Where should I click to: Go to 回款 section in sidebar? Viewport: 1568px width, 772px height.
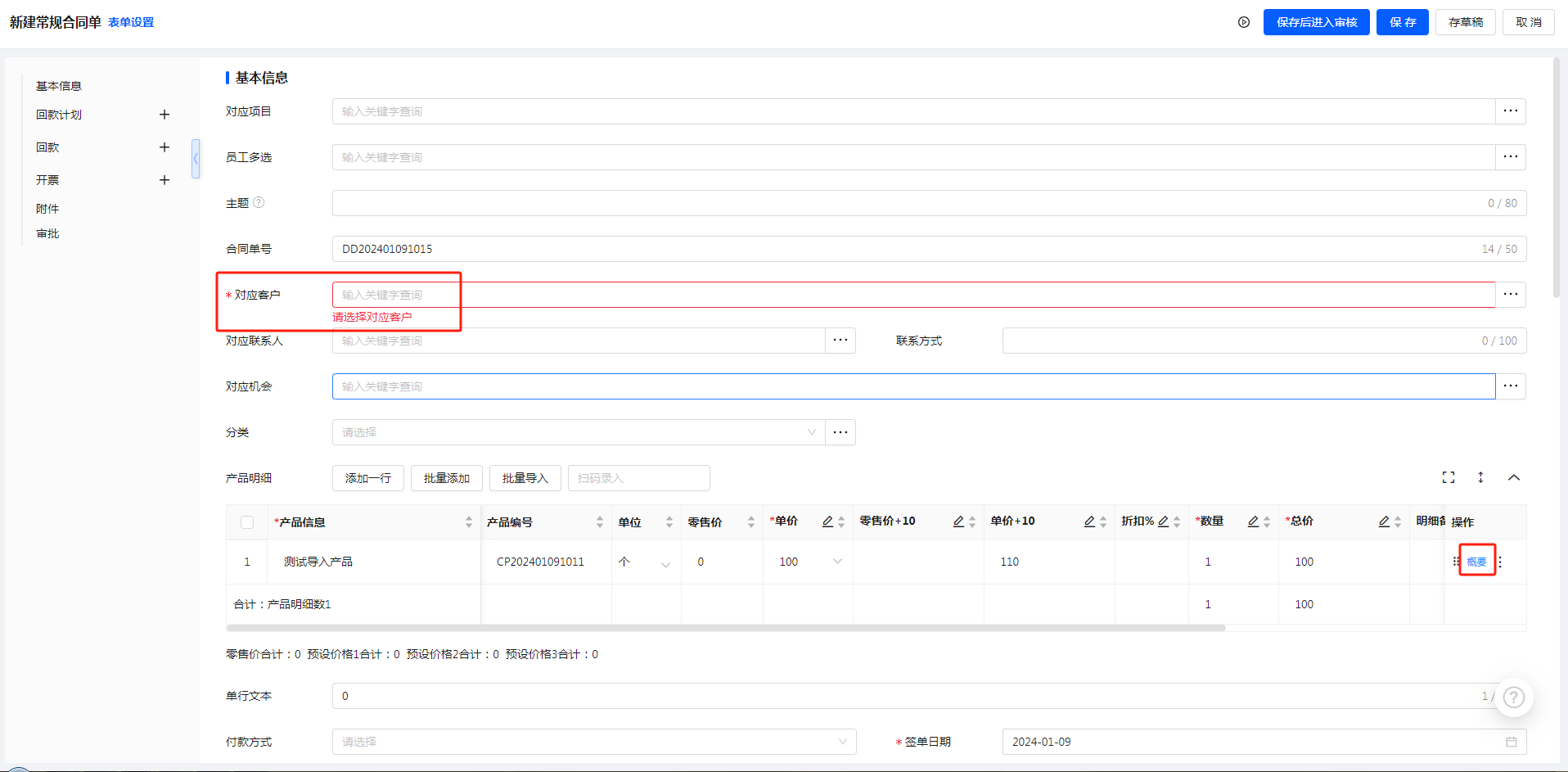47,147
